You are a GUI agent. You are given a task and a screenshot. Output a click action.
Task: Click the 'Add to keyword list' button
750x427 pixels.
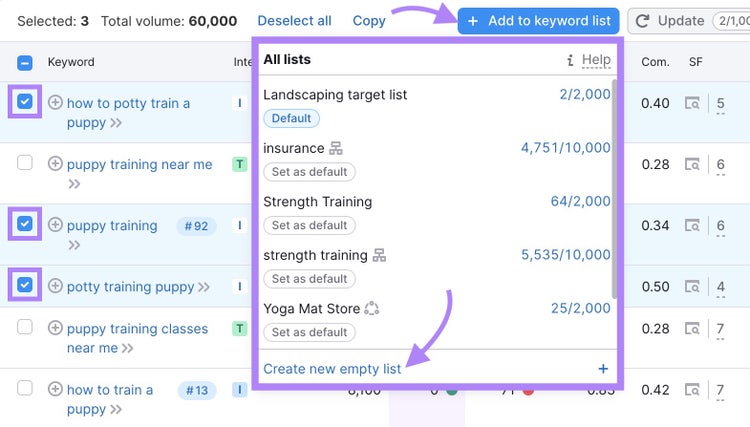point(538,21)
